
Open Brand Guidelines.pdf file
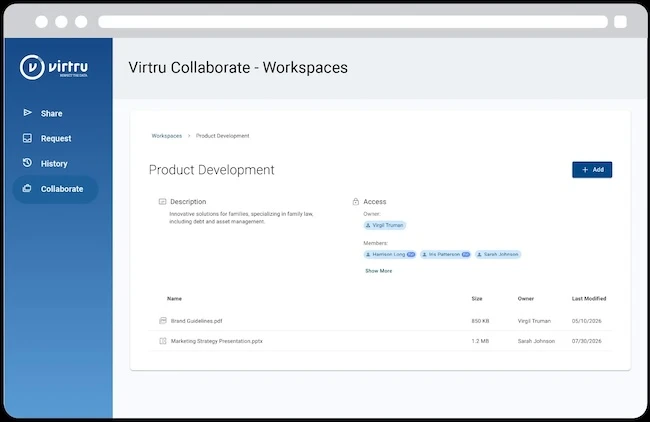point(196,321)
